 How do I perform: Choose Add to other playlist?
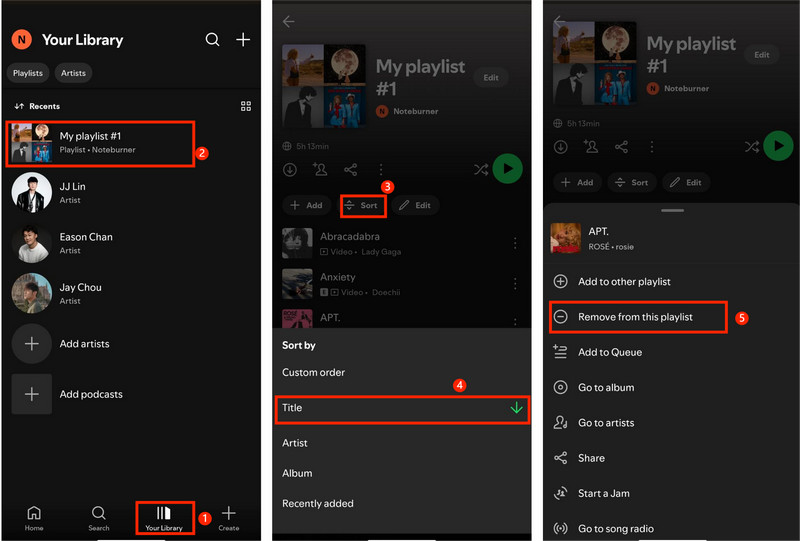(x=671, y=282)
